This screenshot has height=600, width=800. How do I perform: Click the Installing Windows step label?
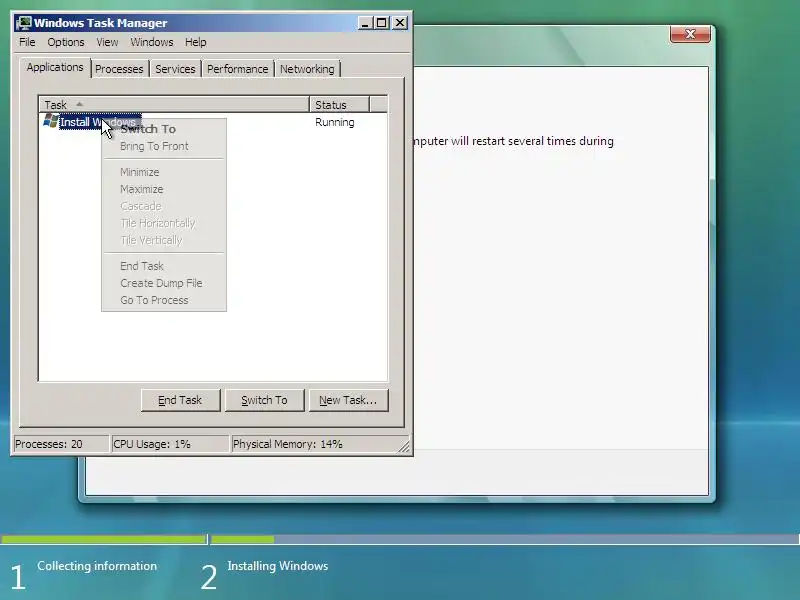tap(278, 566)
